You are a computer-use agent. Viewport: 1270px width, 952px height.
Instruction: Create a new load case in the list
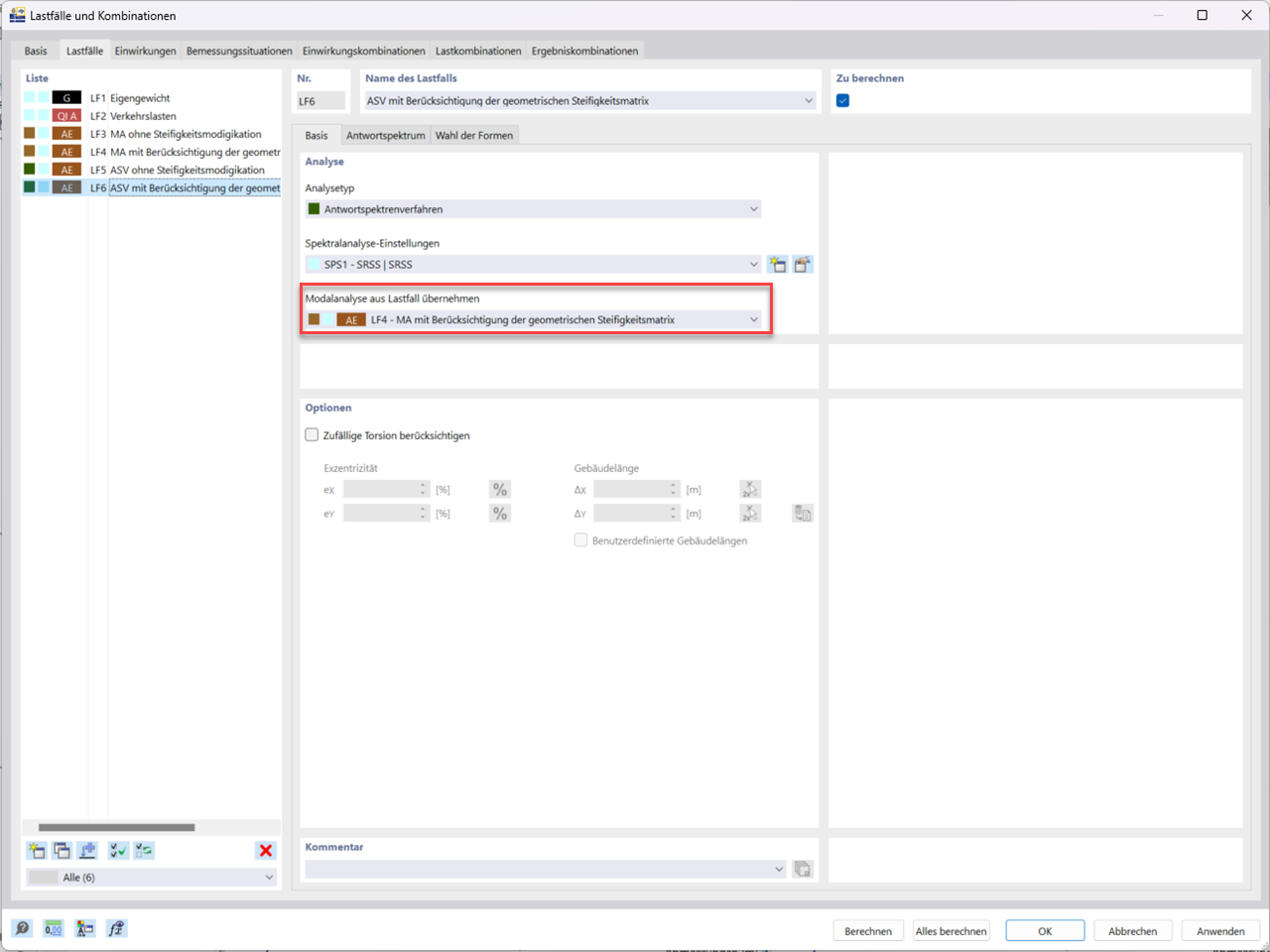37,851
